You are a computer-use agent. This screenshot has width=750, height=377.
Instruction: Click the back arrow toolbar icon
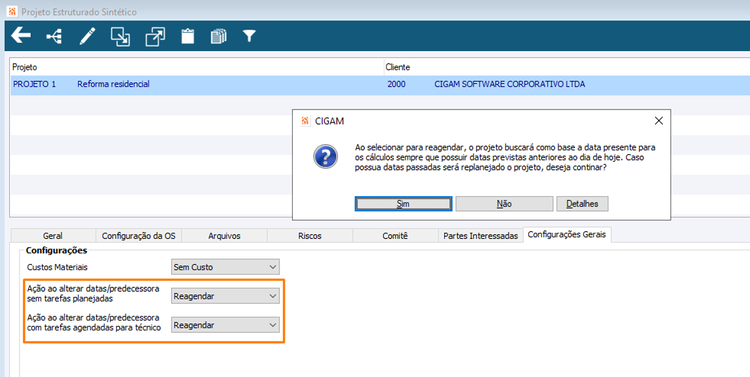21,35
